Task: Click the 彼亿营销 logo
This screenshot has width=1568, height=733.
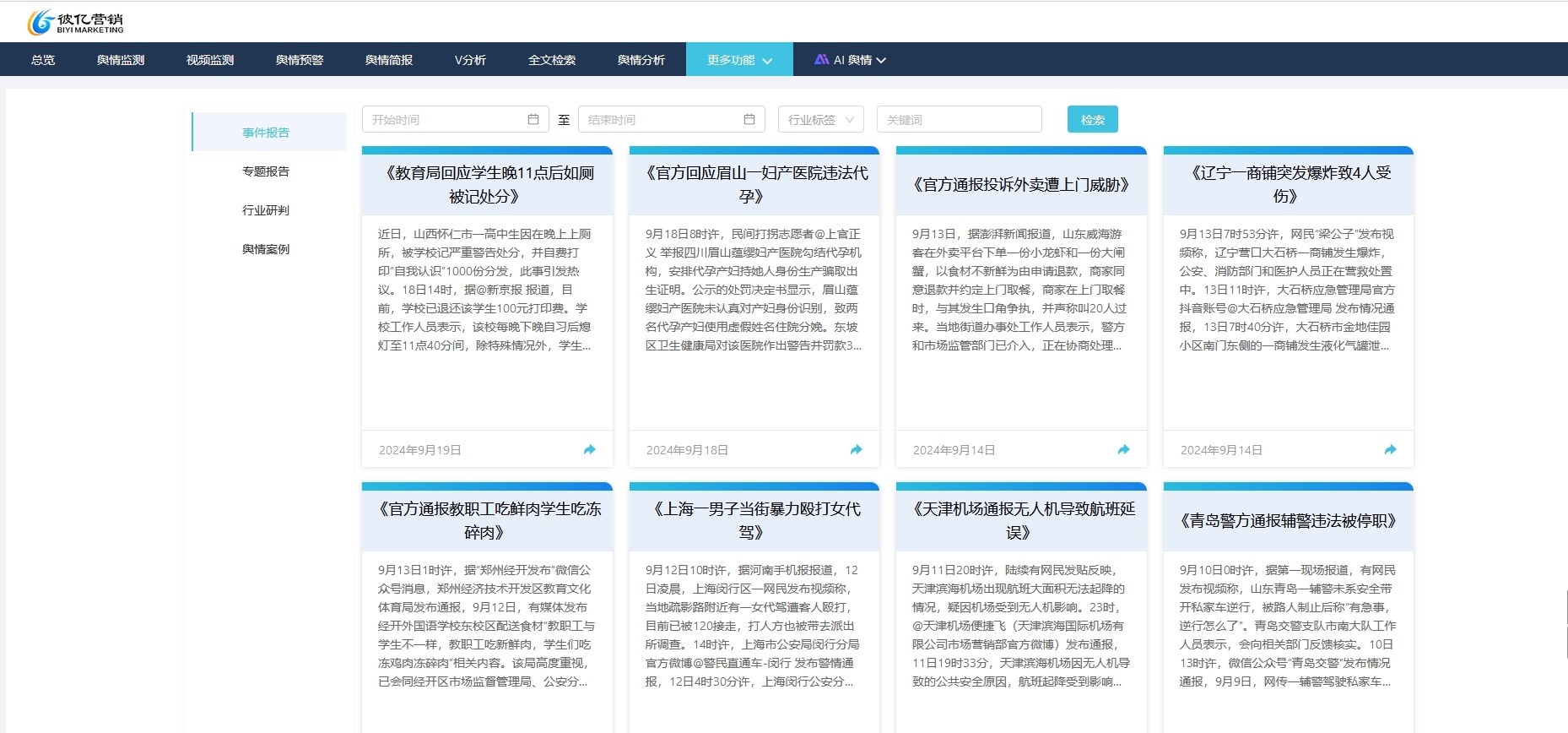Action: [x=76, y=23]
